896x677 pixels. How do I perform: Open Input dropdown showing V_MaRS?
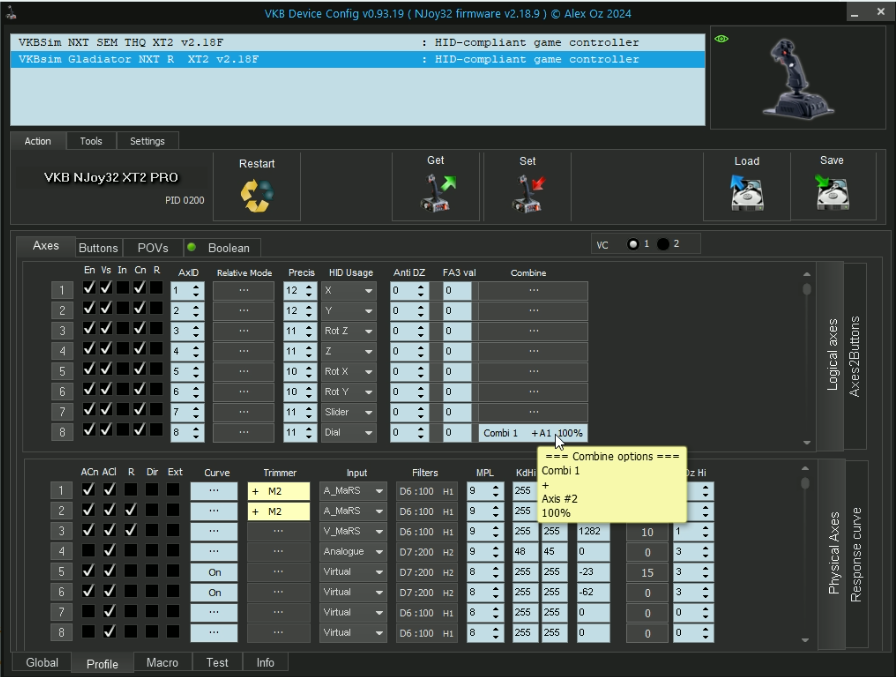tap(353, 531)
